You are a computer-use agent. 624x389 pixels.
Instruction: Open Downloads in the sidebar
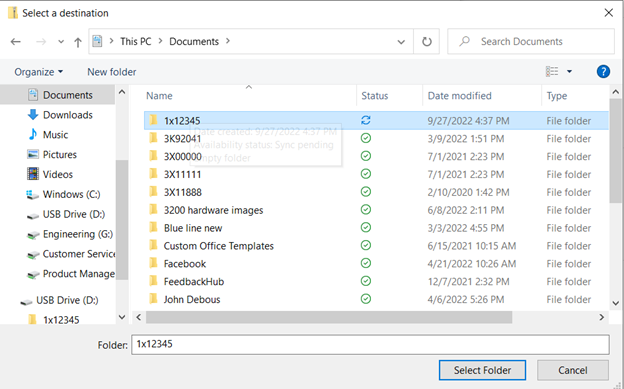(68, 115)
